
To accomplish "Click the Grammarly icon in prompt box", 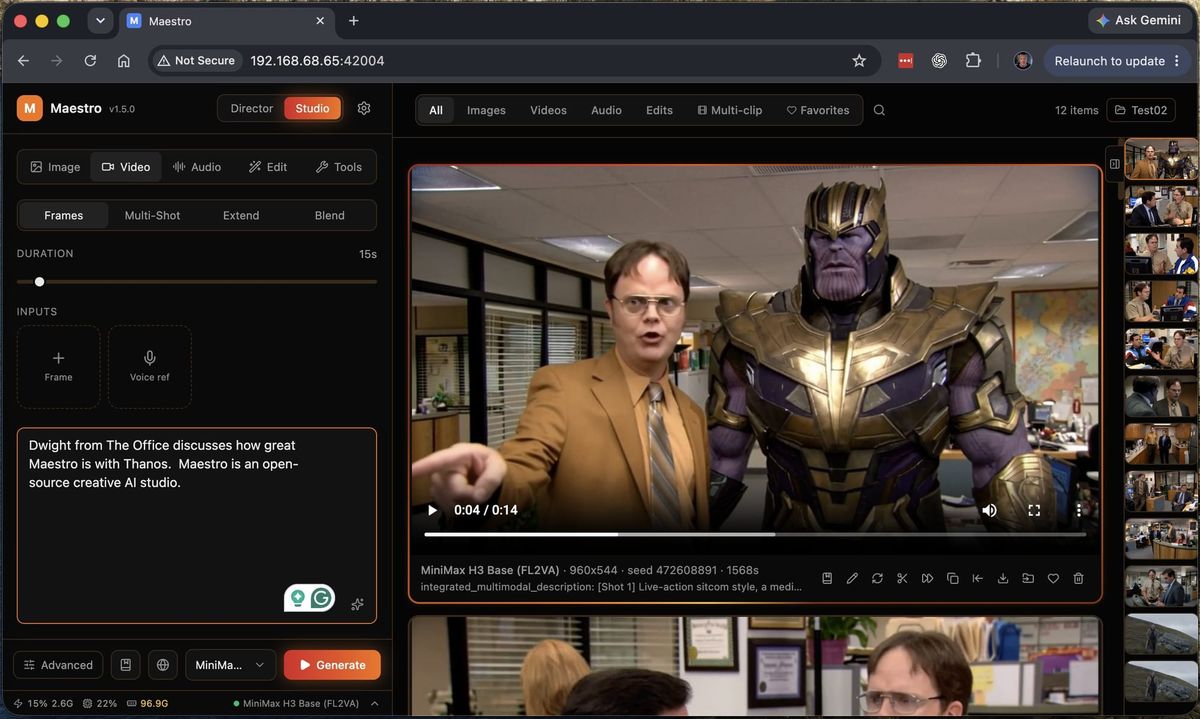I will pyautogui.click(x=321, y=598).
